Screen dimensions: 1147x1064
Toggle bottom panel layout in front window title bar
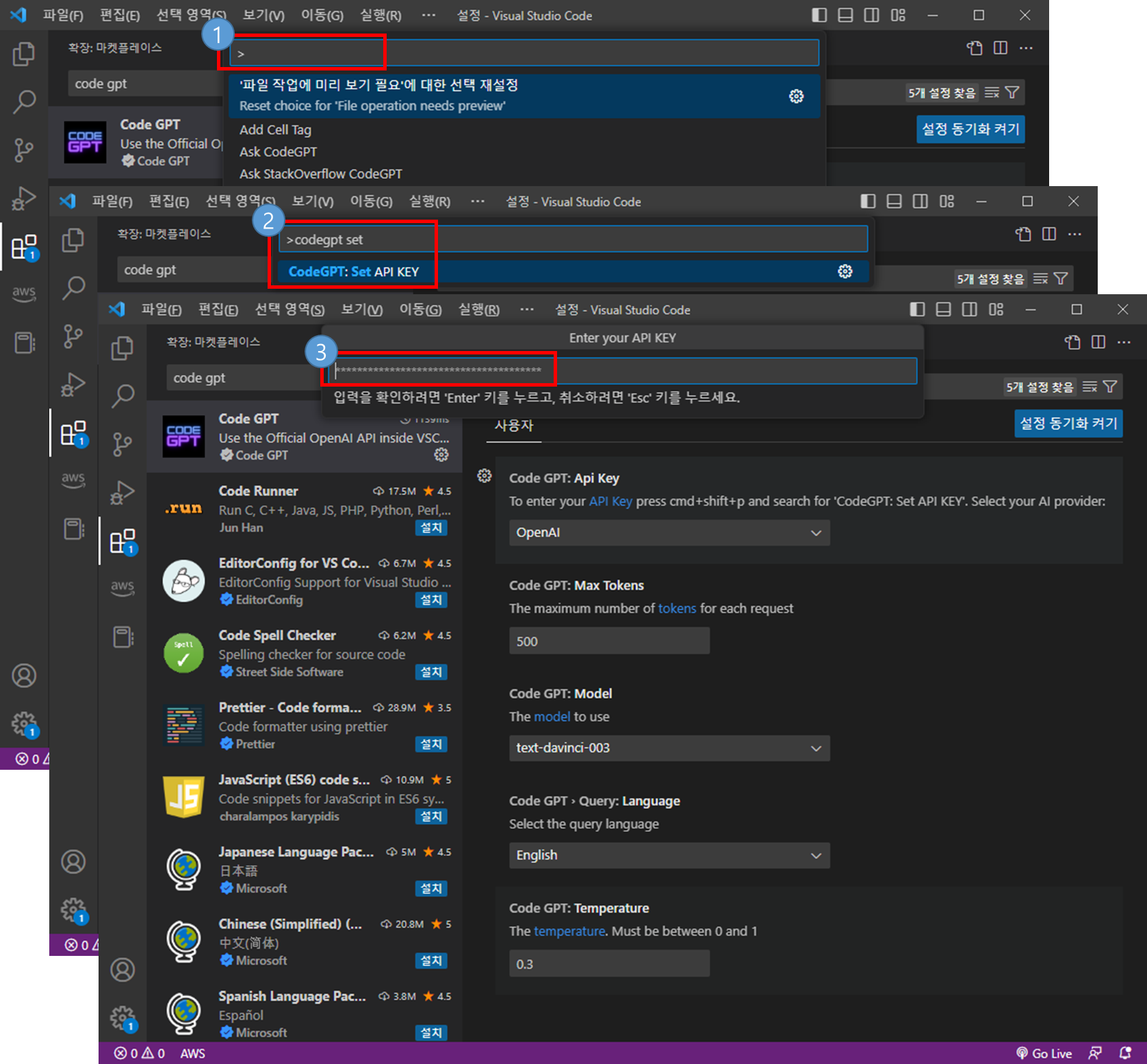(943, 309)
